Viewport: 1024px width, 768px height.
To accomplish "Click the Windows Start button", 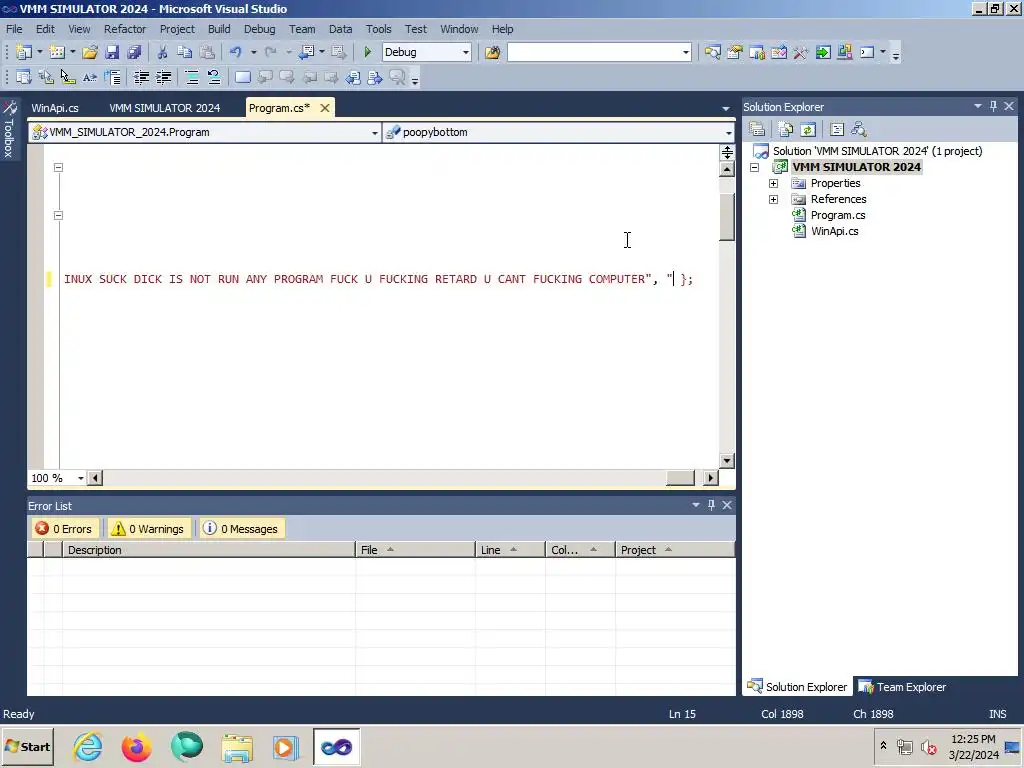I will 27,746.
